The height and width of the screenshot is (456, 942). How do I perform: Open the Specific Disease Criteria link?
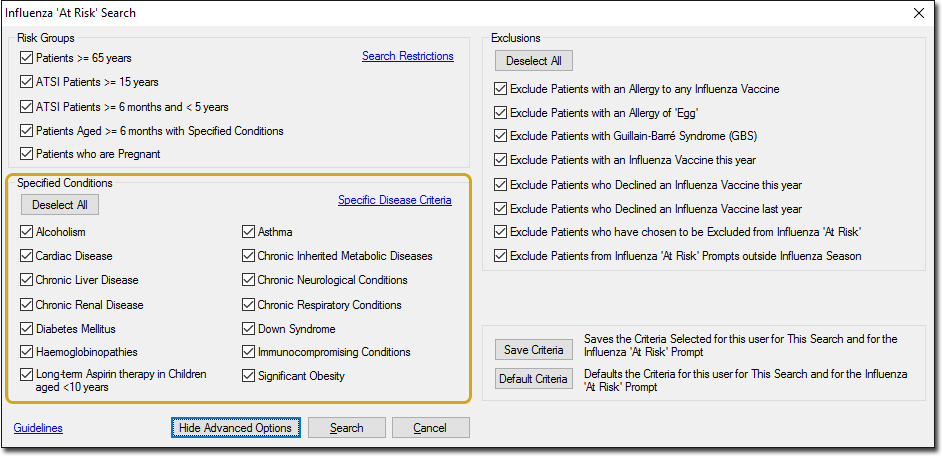394,200
